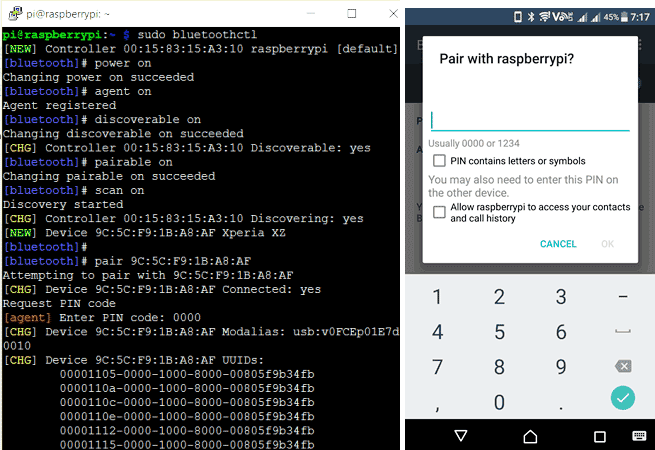Click UUID 0000110e-0000-1000-8000-00805f9b34fb line

[x=187, y=417]
